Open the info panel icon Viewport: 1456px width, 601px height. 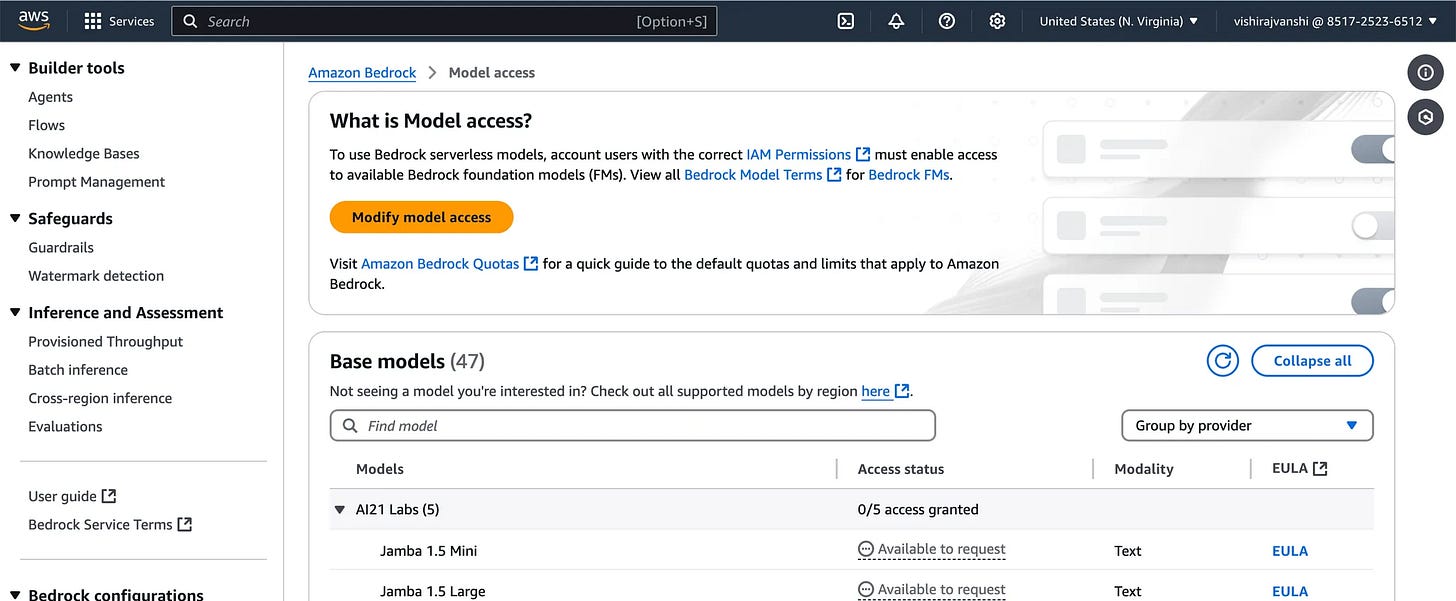click(1426, 73)
